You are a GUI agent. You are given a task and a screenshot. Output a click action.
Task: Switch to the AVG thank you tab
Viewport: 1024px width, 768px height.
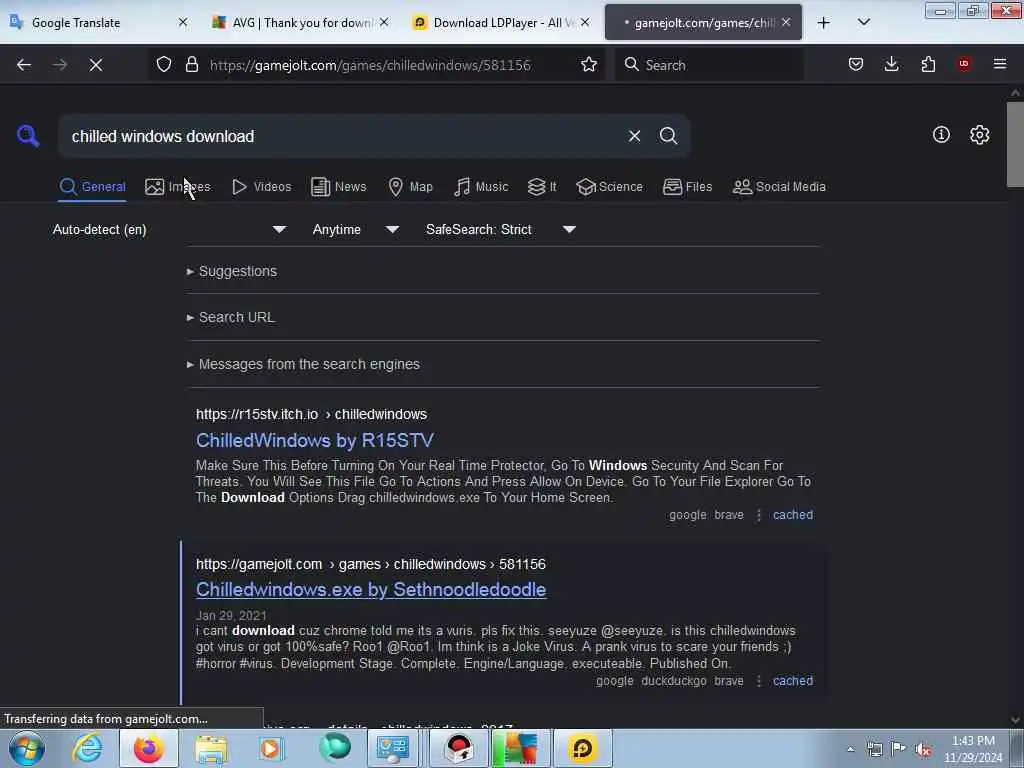[x=299, y=22]
